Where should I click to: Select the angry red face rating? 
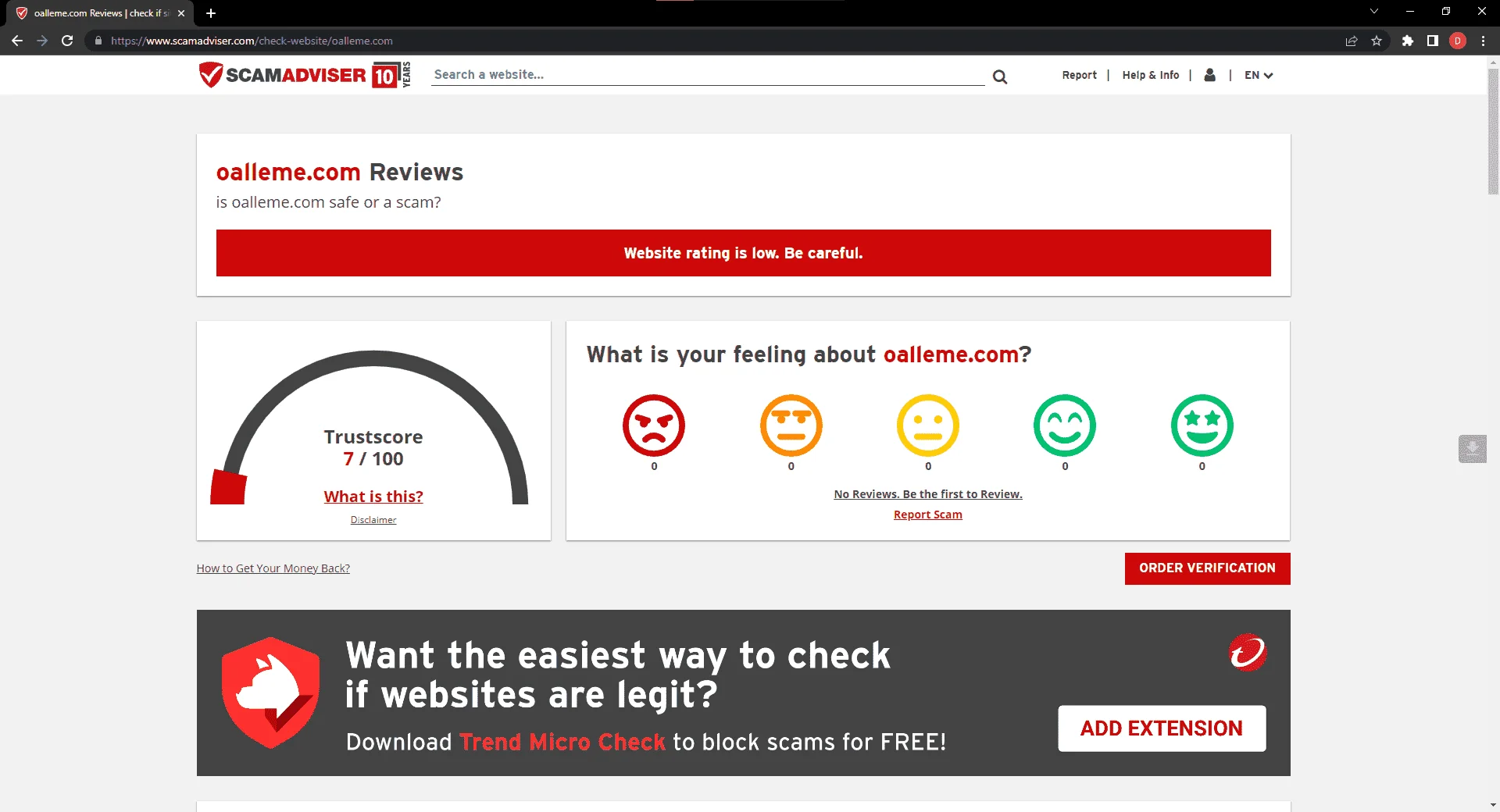654,426
